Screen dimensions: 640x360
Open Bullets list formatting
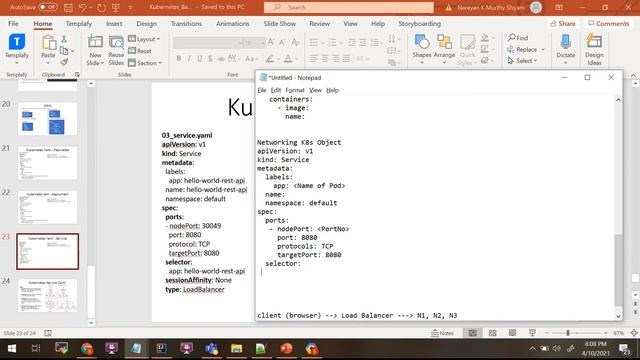314,42
